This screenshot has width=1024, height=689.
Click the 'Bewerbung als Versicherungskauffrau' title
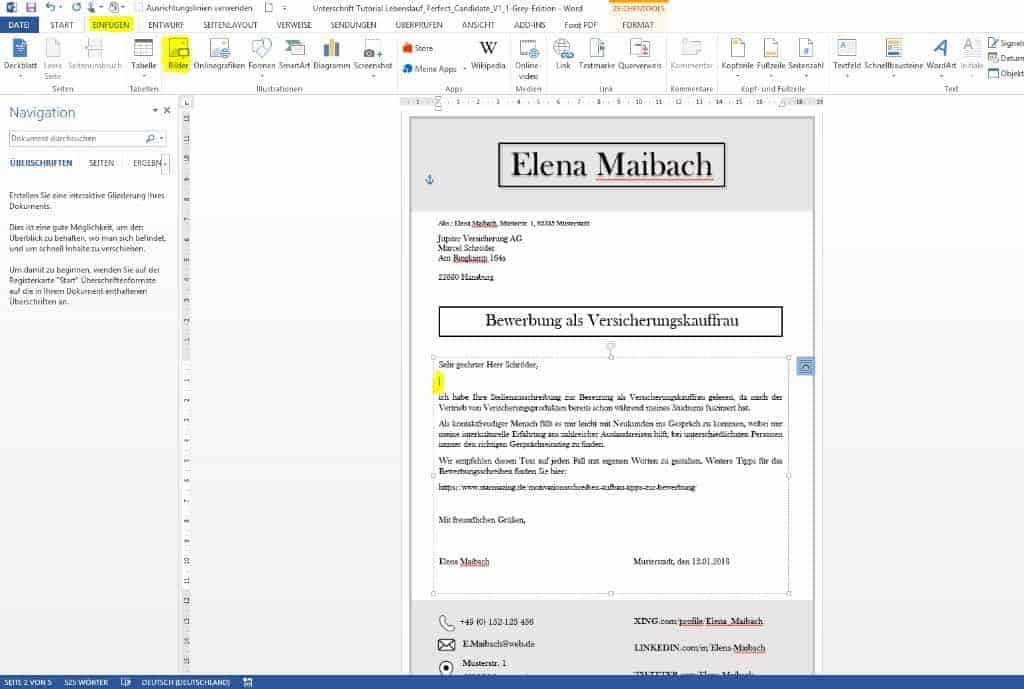tap(611, 321)
